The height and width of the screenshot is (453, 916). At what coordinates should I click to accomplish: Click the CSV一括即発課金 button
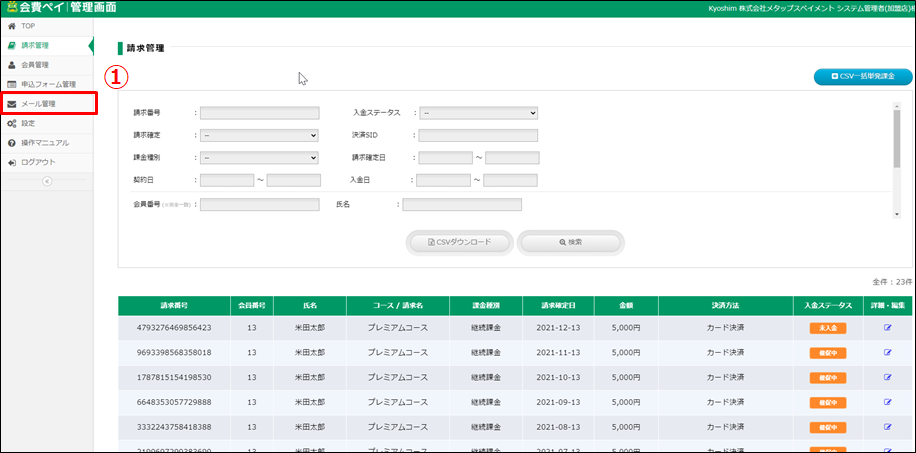tap(862, 76)
